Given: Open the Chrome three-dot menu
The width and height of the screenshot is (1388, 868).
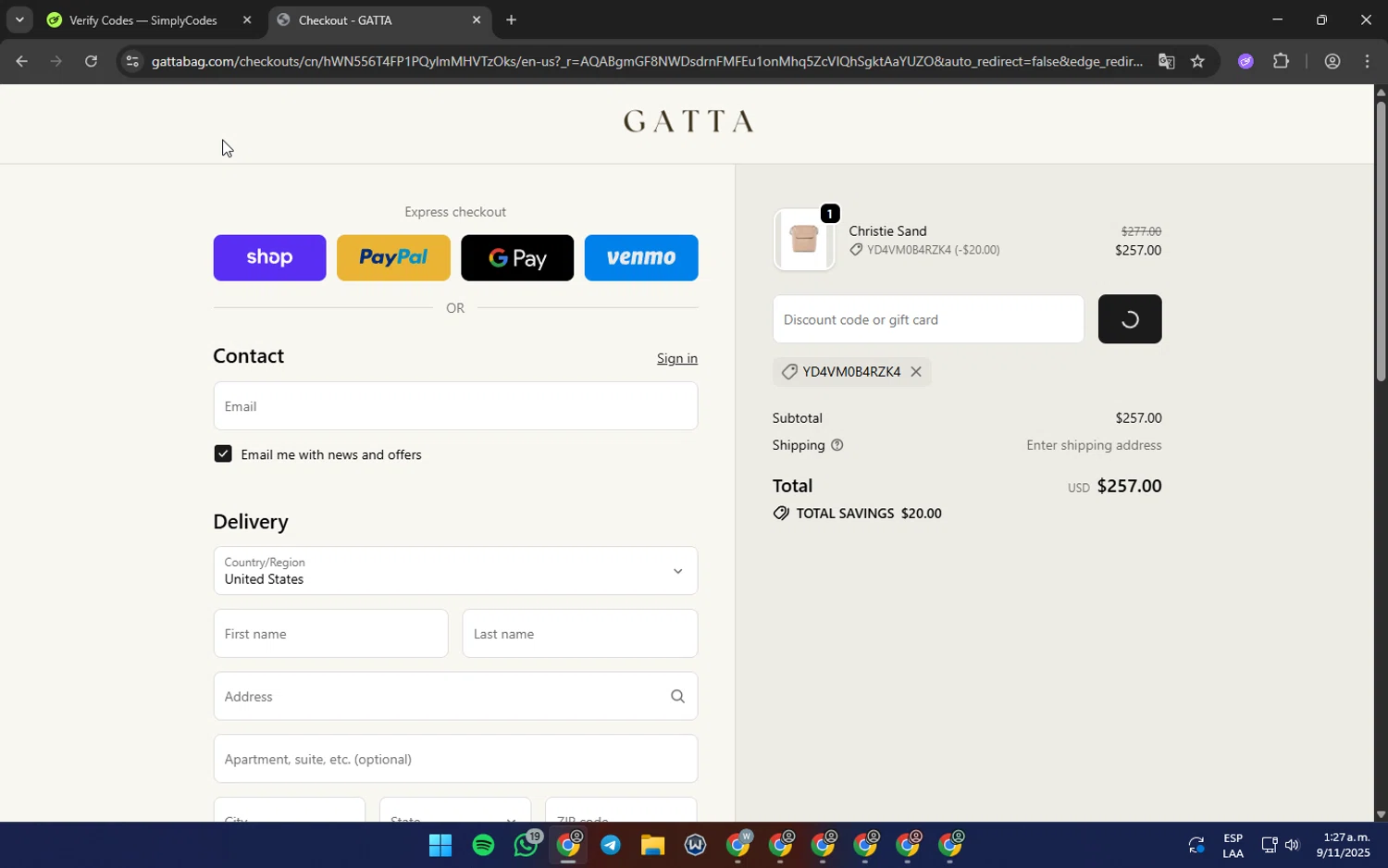Looking at the screenshot, I should tap(1368, 62).
